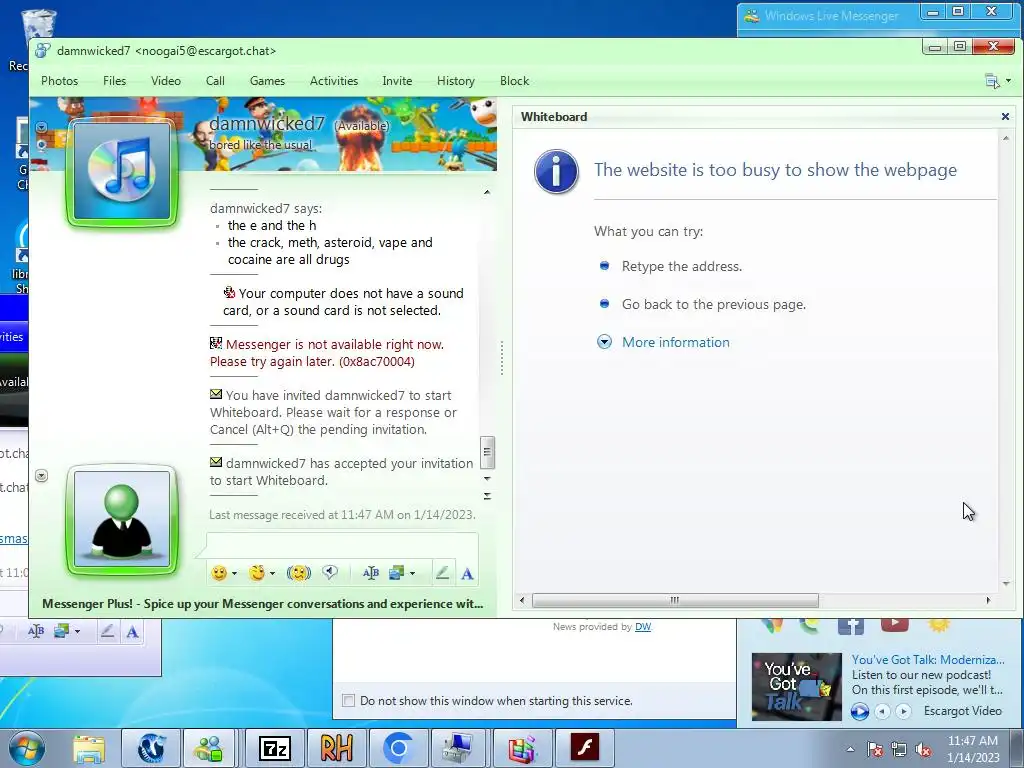Click the You've Got Talk thumbnail
This screenshot has height=768, width=1024.
pyautogui.click(x=797, y=687)
